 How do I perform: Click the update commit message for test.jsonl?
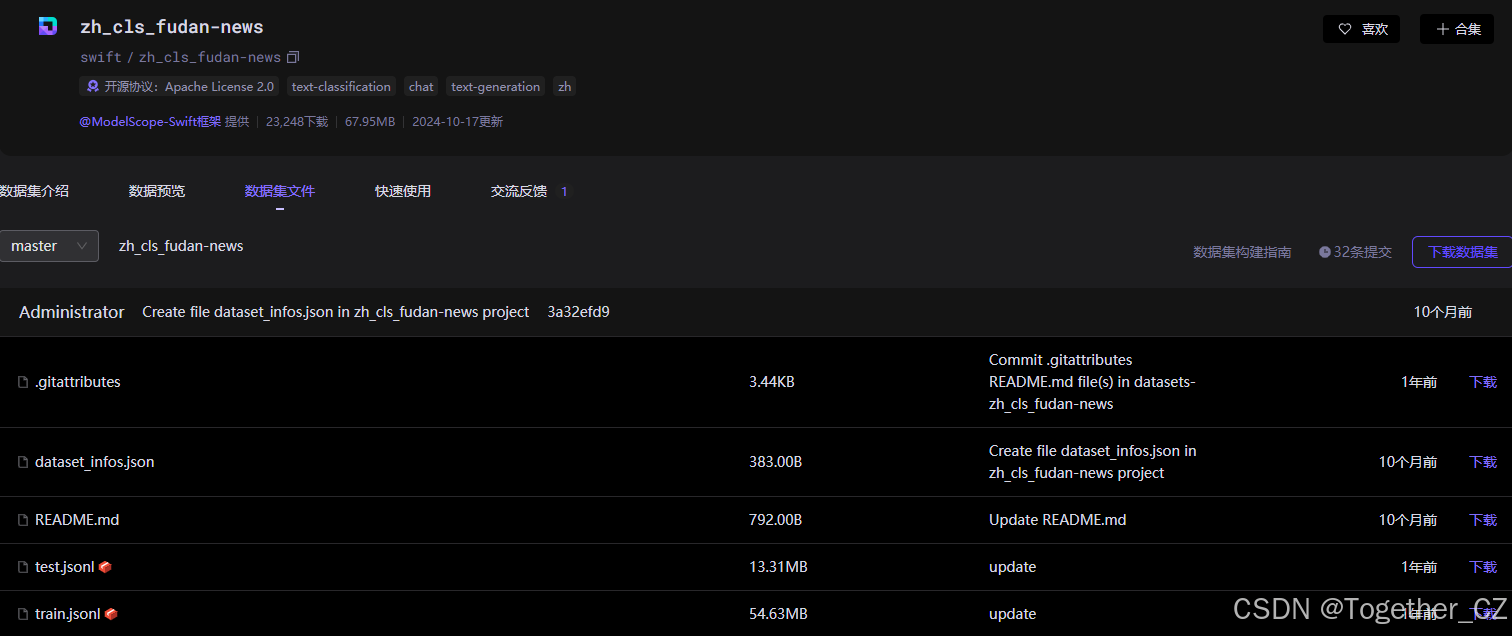tap(1013, 567)
